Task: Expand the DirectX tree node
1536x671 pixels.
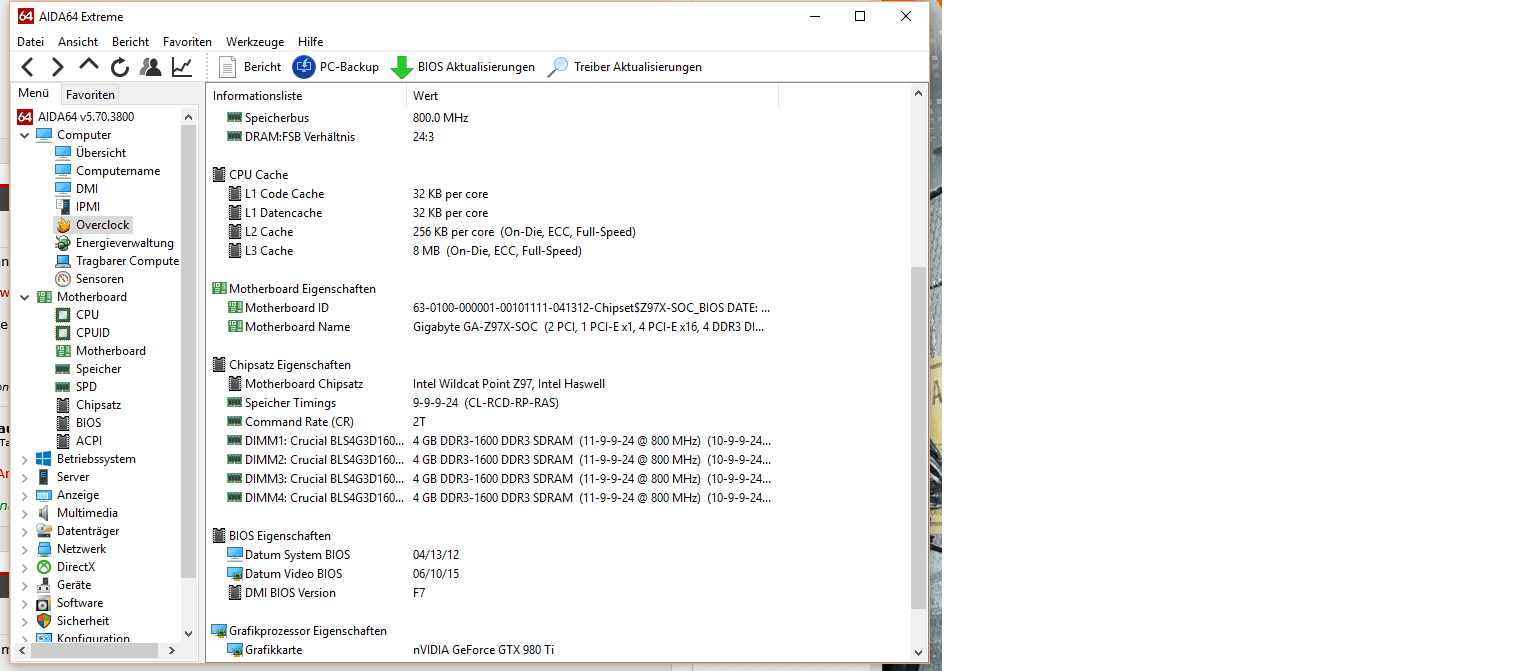Action: click(x=25, y=567)
